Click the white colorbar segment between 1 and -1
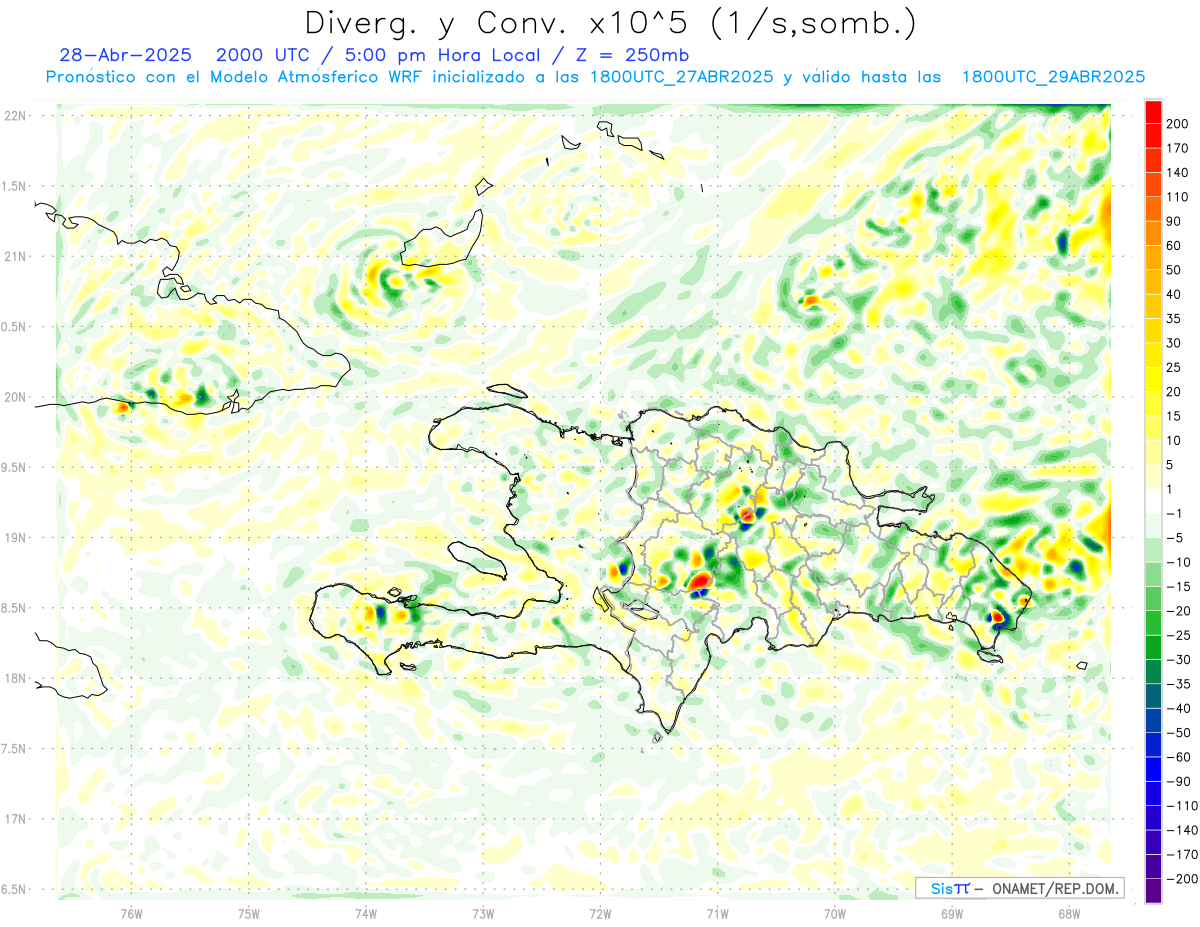The width and height of the screenshot is (1200, 927). [x=1153, y=502]
